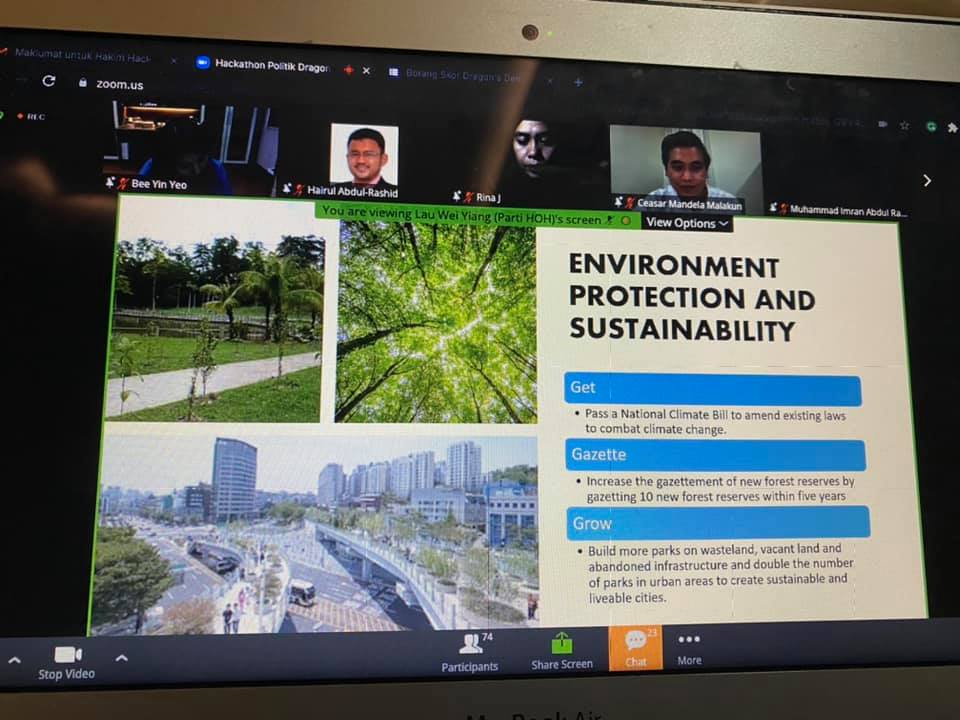Click the lock icon beside zoom.us

point(83,83)
